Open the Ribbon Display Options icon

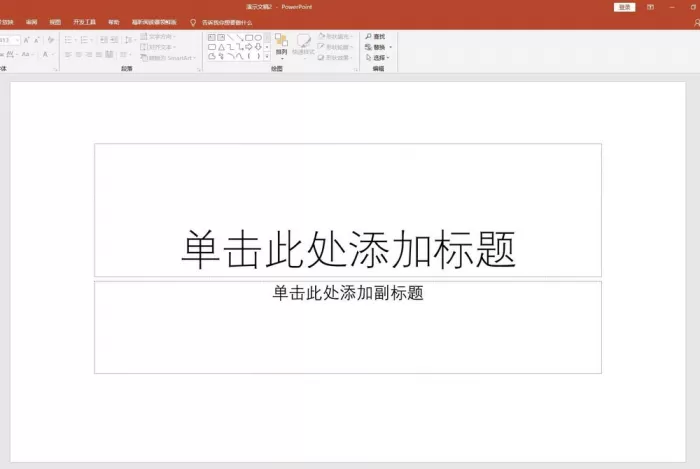(650, 7)
